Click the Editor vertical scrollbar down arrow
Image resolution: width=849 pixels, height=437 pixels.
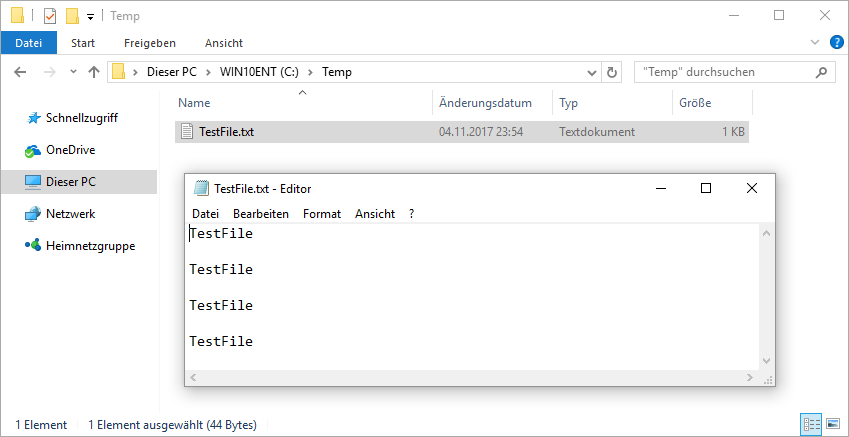click(767, 361)
